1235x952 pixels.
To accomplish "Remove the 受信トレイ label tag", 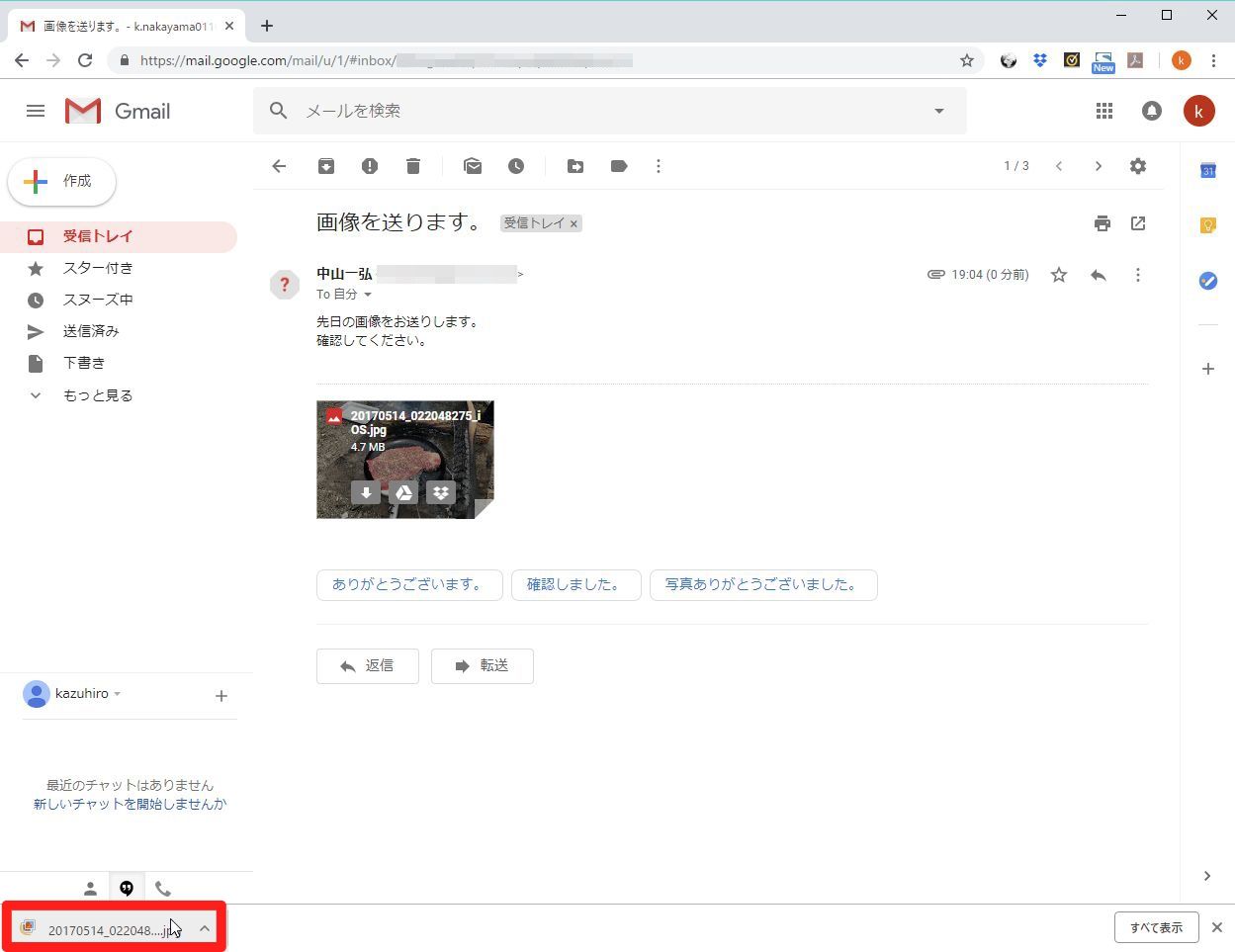I will [x=573, y=223].
